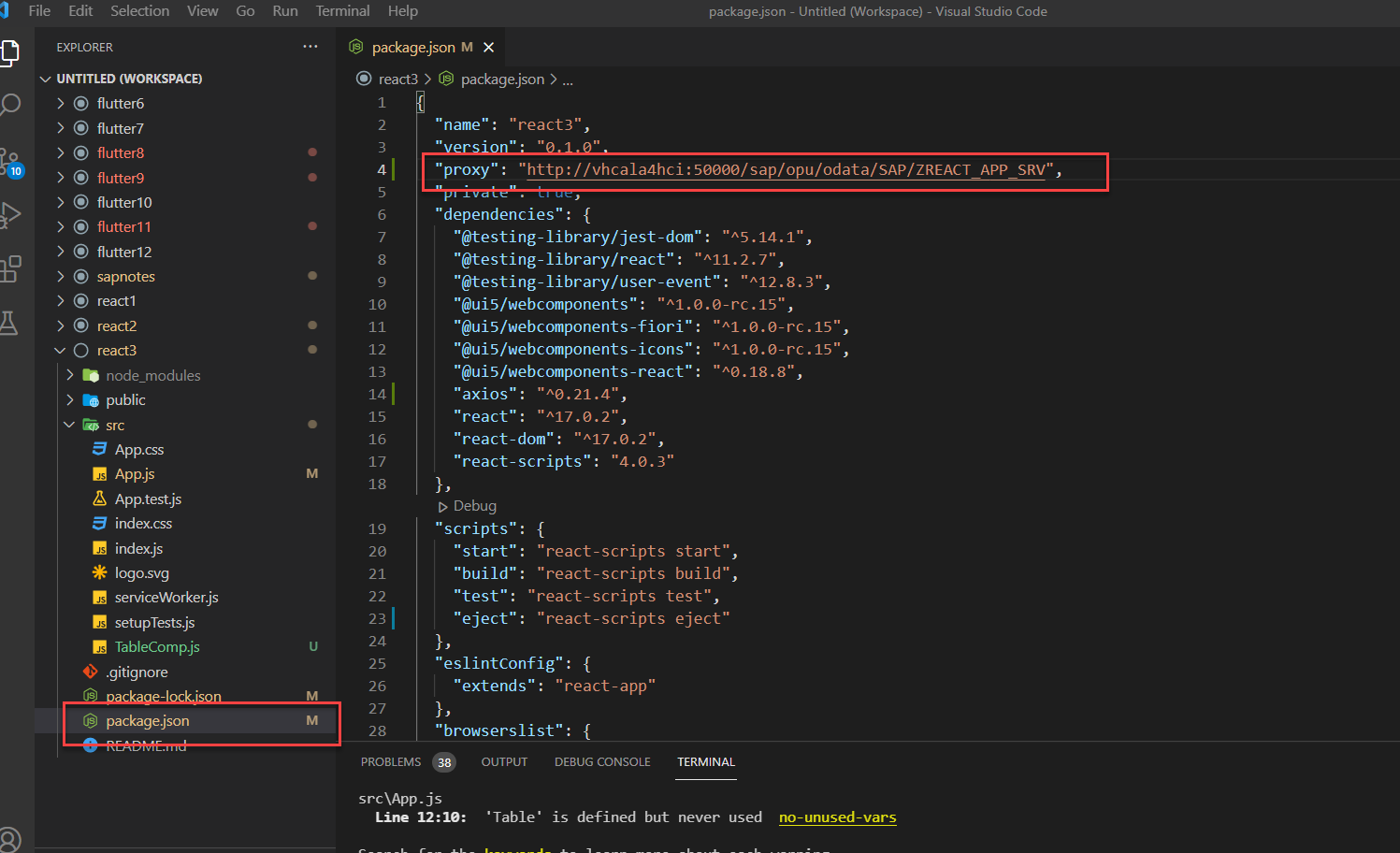Image resolution: width=1400 pixels, height=853 pixels.
Task: Open the Testing flask view
Action: (8, 324)
